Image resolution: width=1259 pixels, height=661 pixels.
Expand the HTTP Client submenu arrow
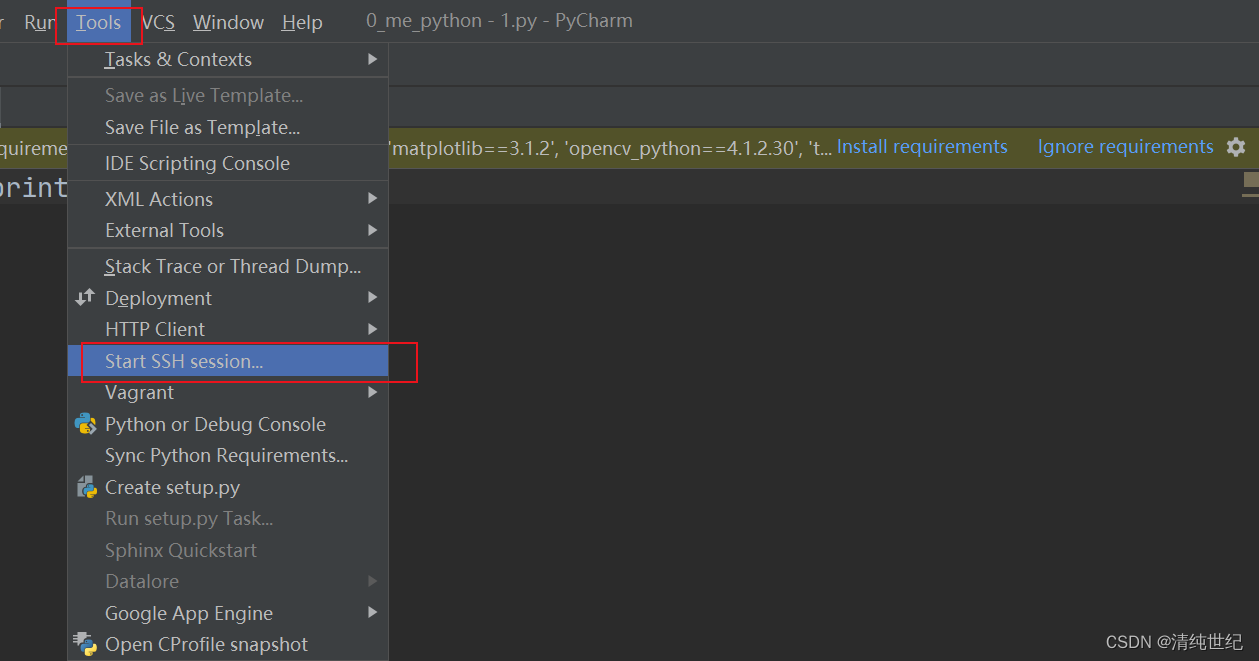pyautogui.click(x=372, y=329)
